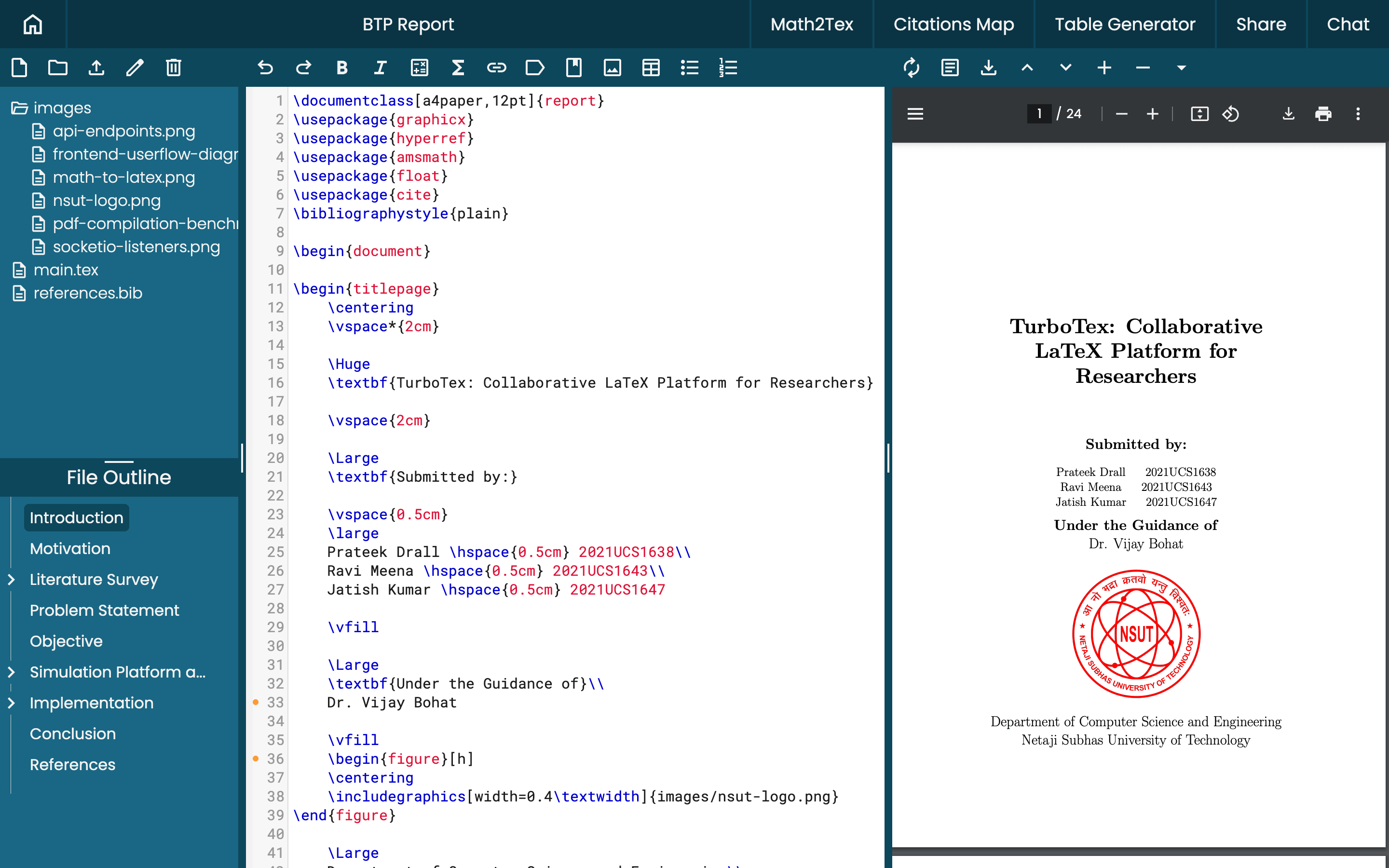Rename selected file with pencil icon
The image size is (1389, 868).
[x=135, y=68]
